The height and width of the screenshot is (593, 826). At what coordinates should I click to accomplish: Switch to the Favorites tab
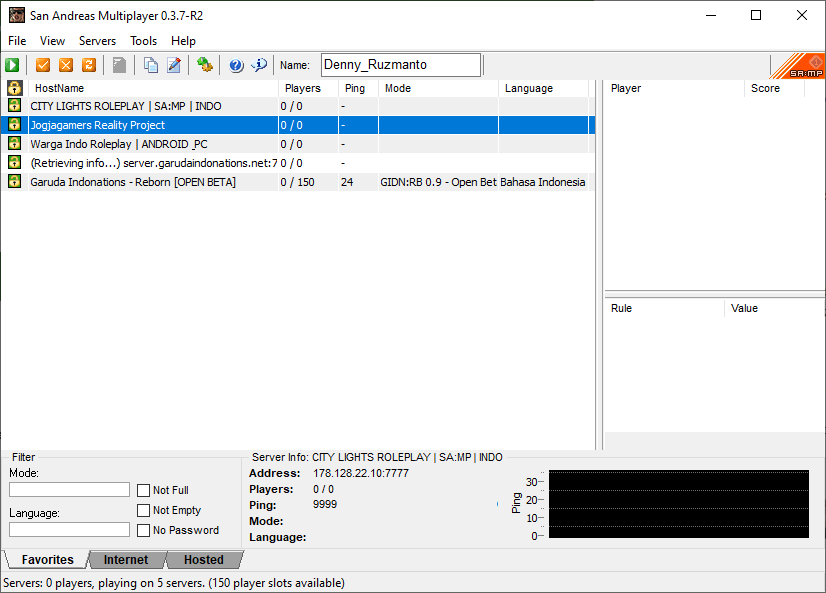47,559
